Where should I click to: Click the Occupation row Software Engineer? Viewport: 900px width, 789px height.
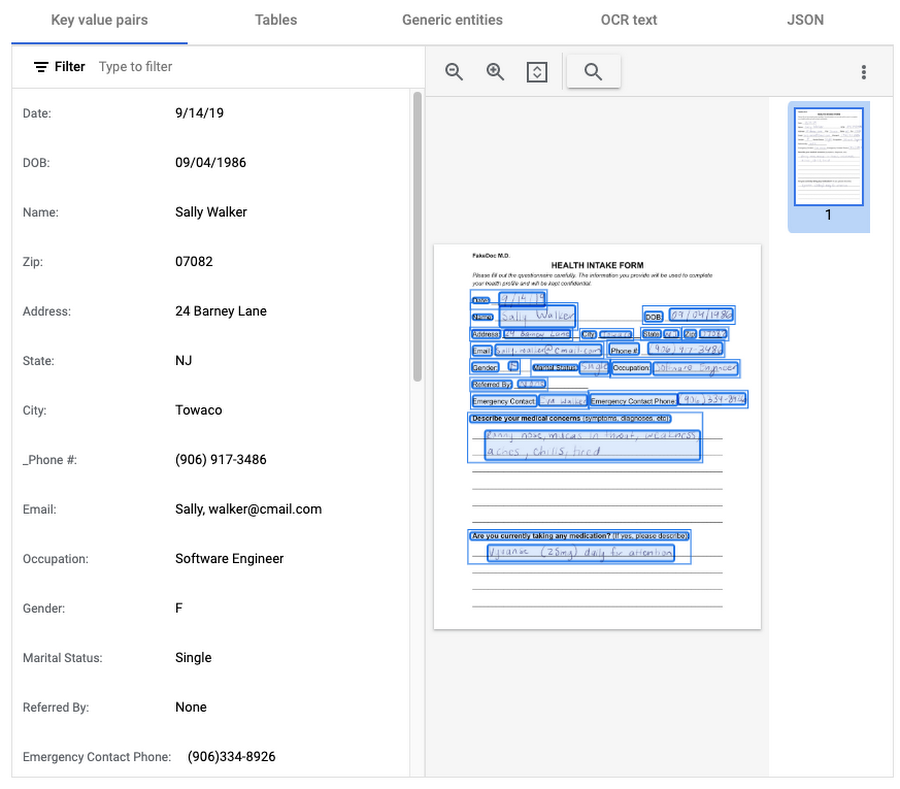click(x=210, y=559)
